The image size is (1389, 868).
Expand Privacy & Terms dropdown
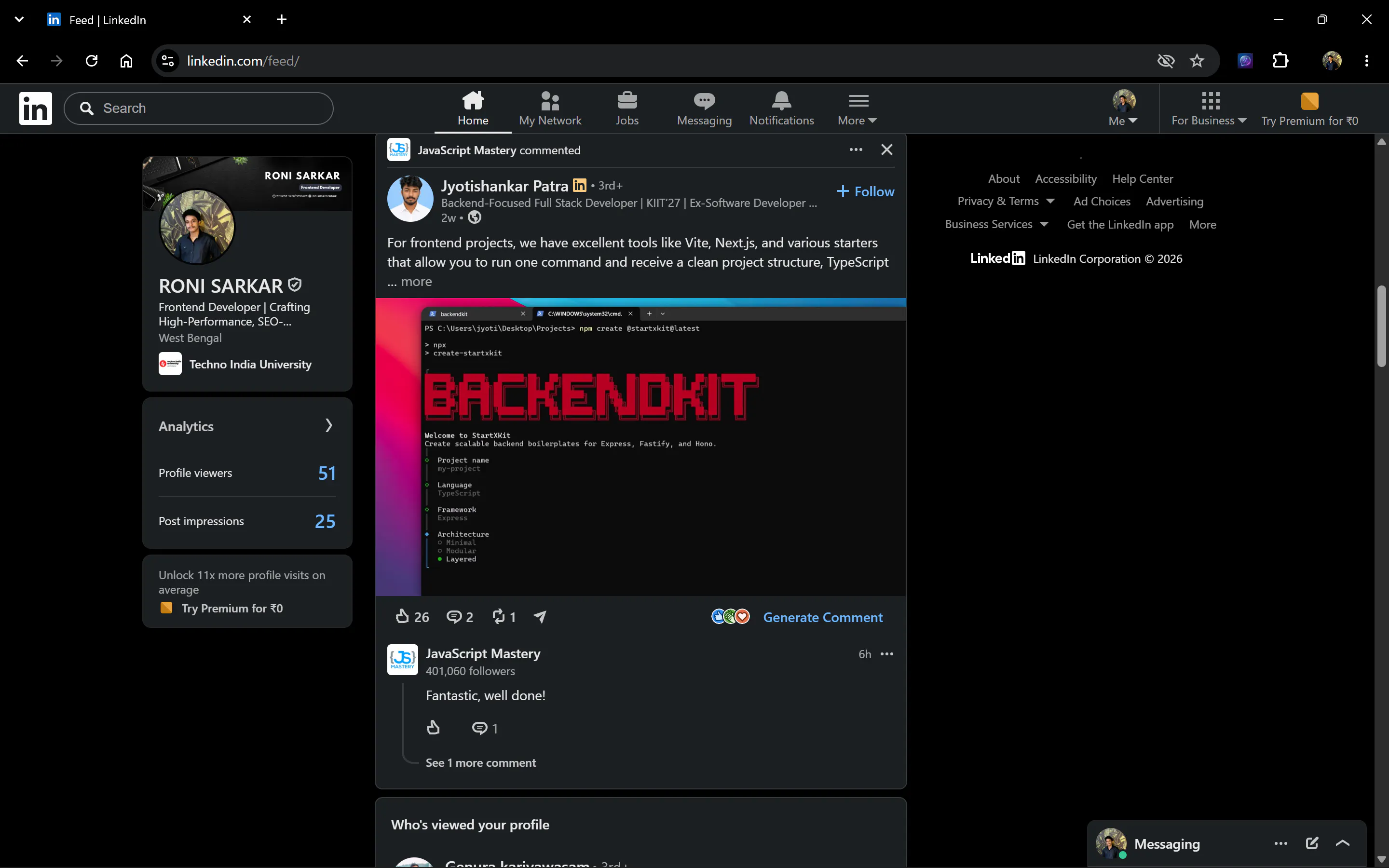[x=1006, y=202]
